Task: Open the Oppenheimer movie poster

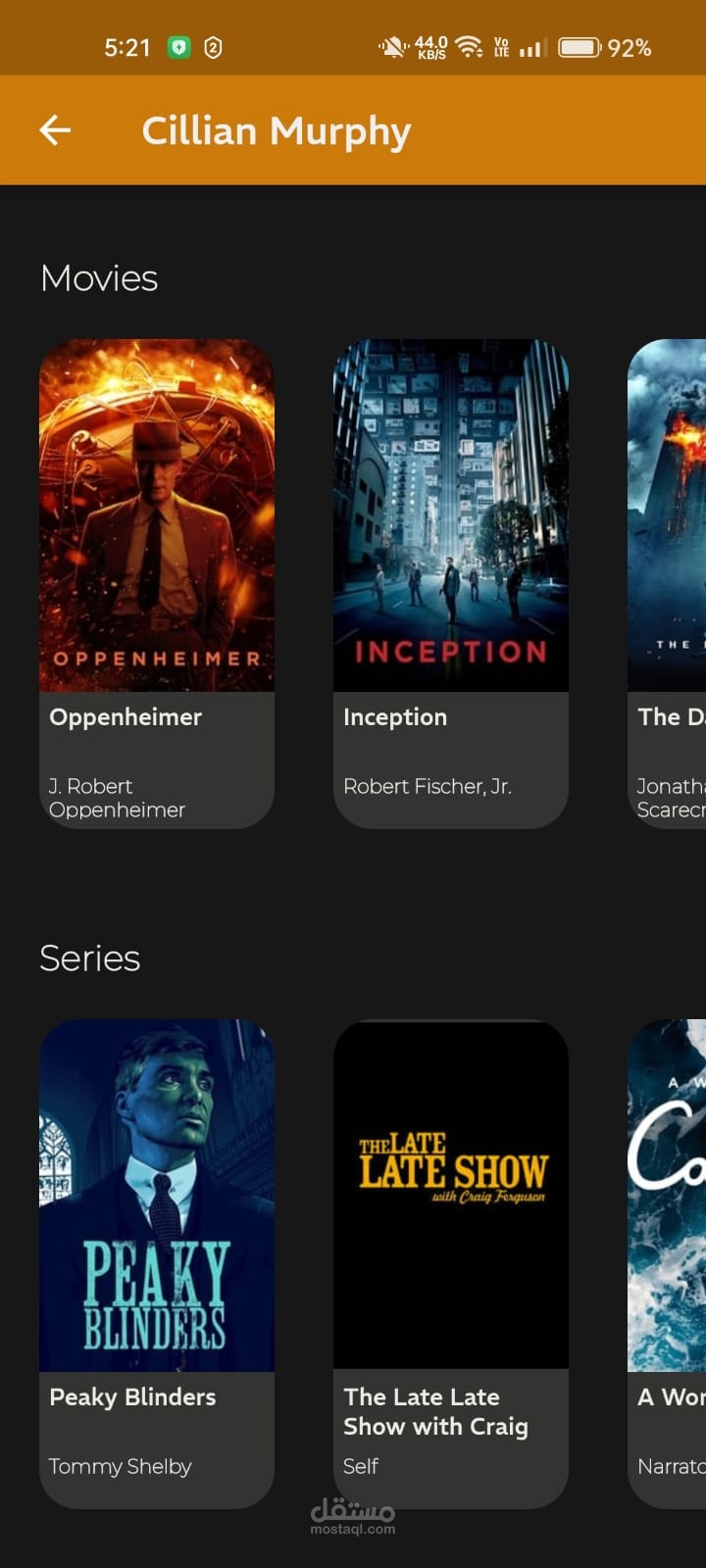Action: point(157,515)
